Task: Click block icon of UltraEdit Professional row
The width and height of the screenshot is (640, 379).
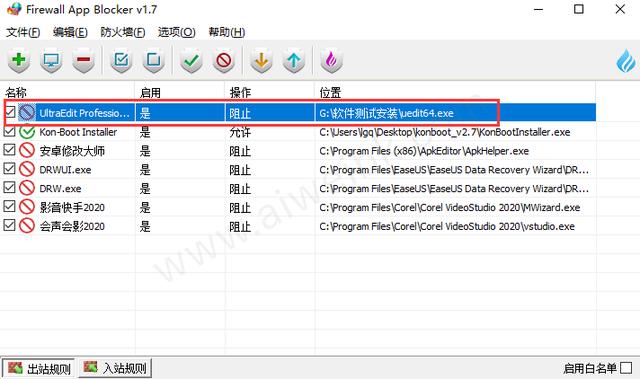Action: [x=27, y=113]
